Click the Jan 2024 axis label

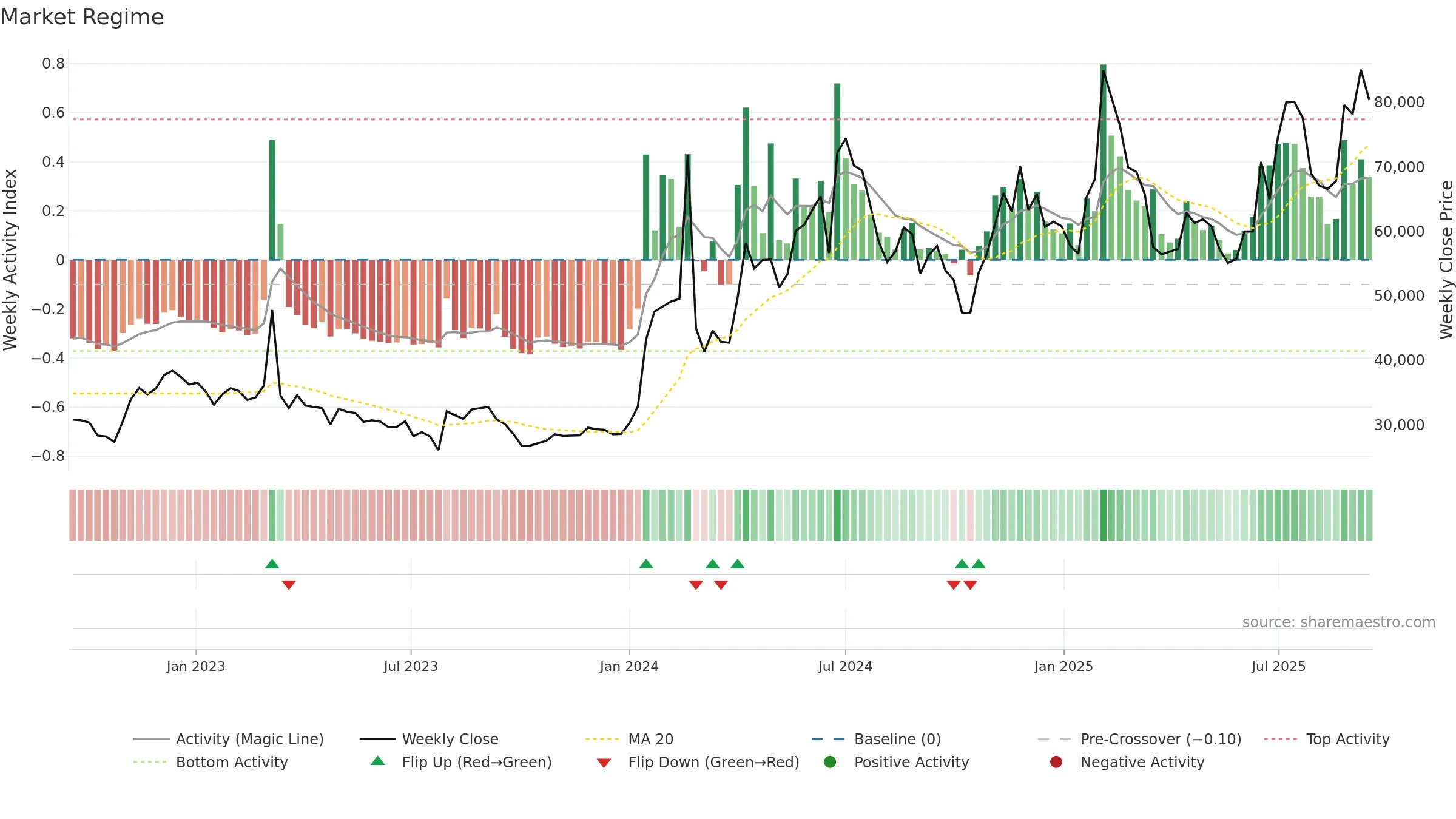coord(629,666)
